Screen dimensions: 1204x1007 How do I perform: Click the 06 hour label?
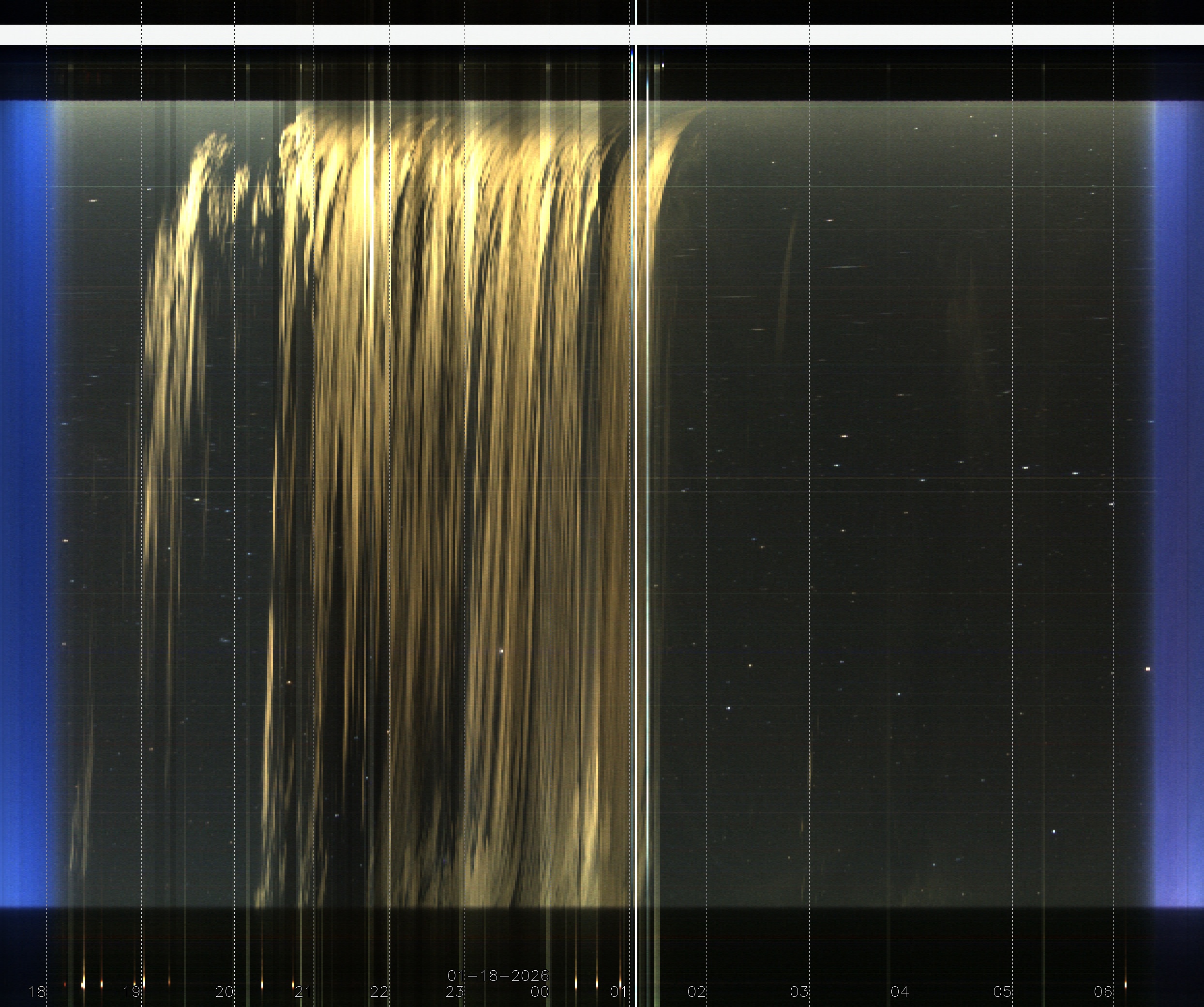click(x=1102, y=992)
